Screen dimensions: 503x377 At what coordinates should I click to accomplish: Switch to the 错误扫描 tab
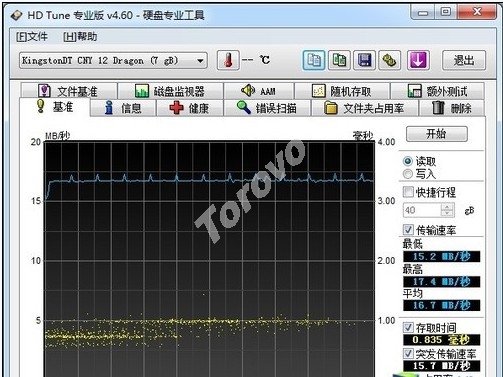(x=267, y=108)
